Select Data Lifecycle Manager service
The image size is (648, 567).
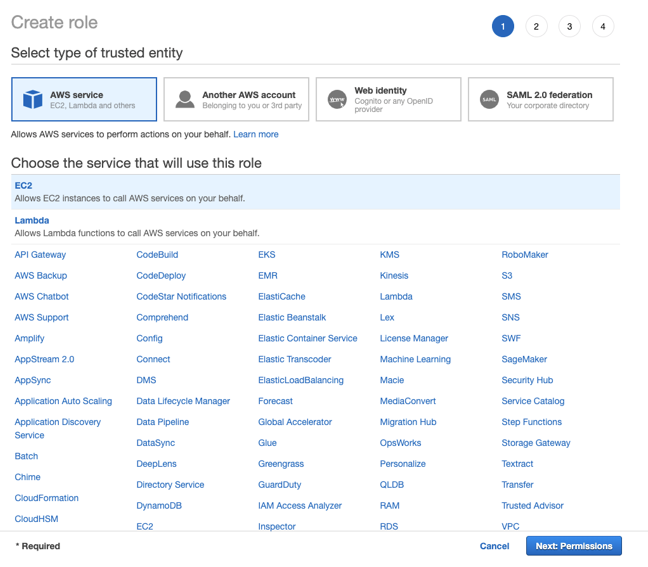(183, 401)
